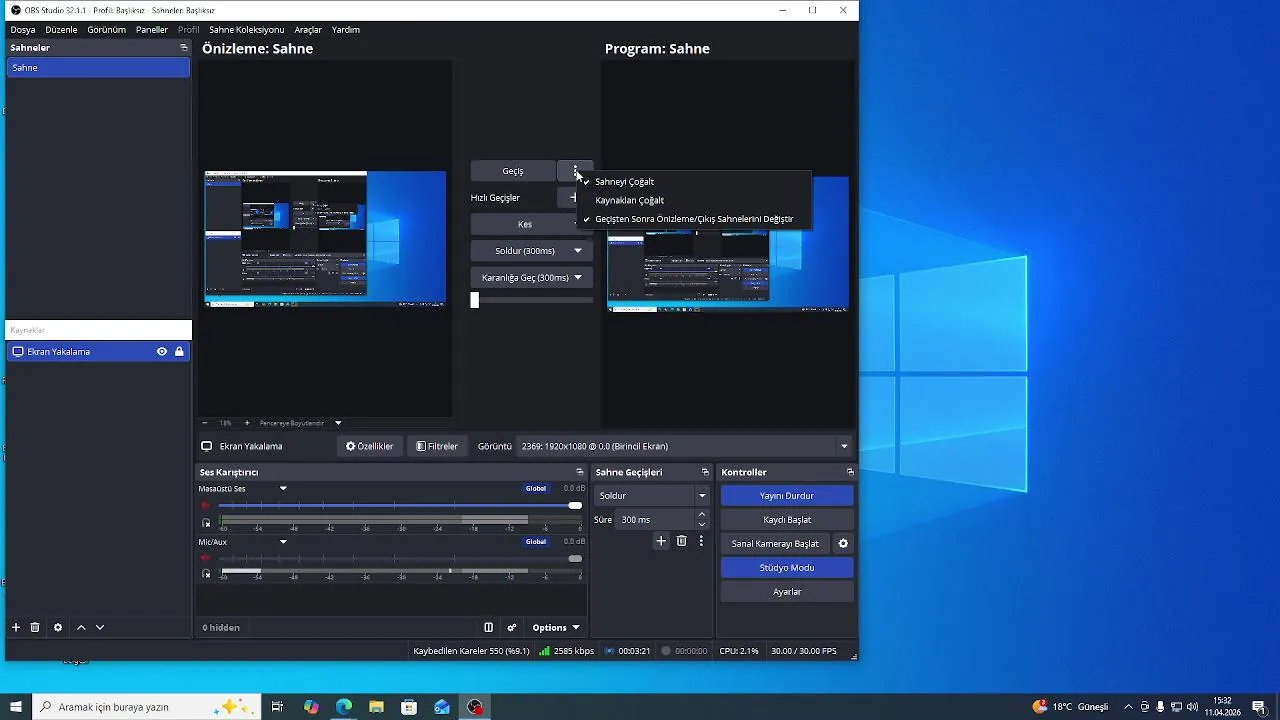
Task: Click the Özellikler button
Action: (369, 446)
